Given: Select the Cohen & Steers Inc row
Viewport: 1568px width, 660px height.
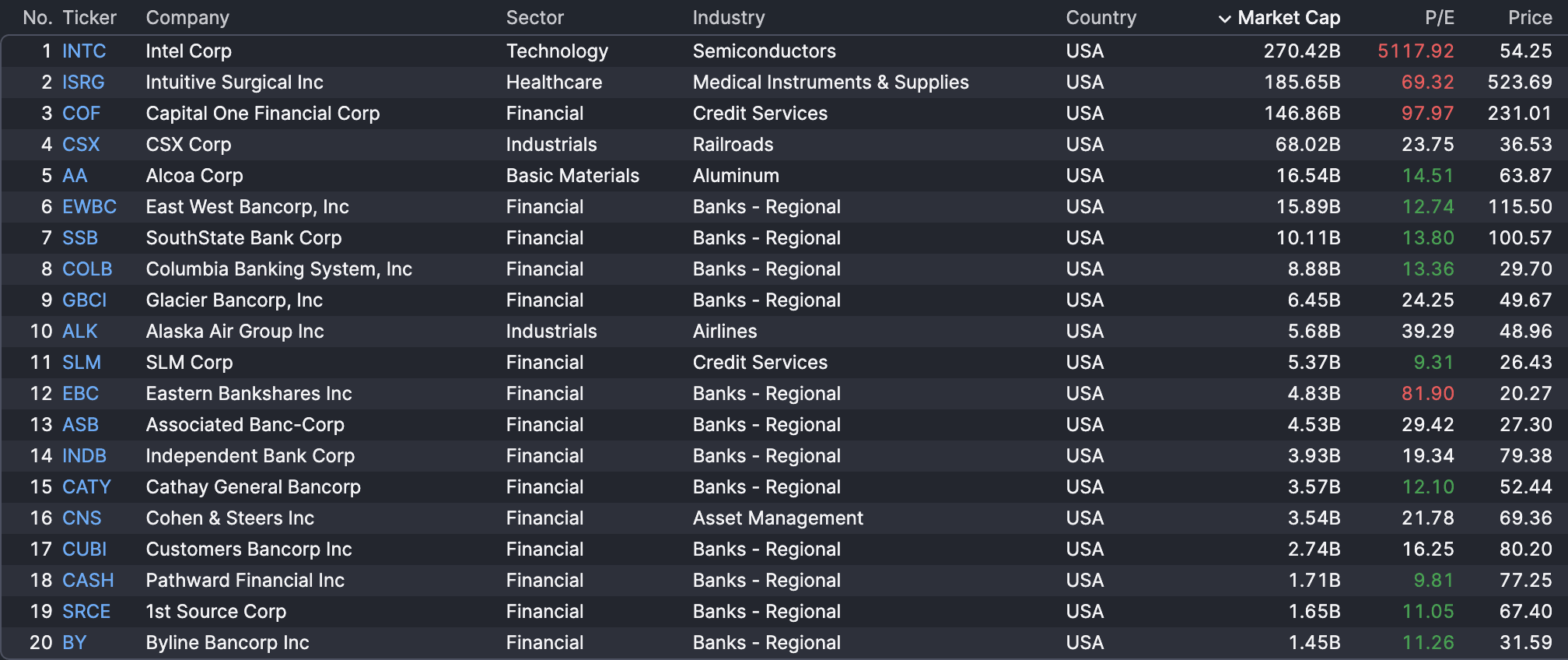Looking at the screenshot, I should click(x=230, y=518).
